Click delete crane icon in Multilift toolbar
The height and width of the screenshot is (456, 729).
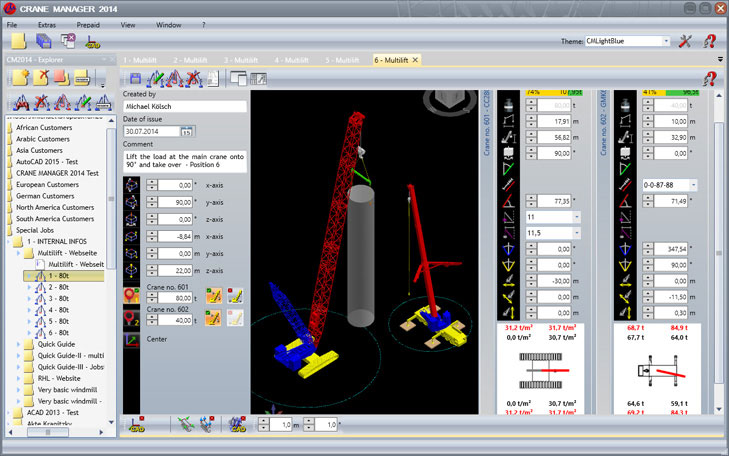[x=194, y=79]
